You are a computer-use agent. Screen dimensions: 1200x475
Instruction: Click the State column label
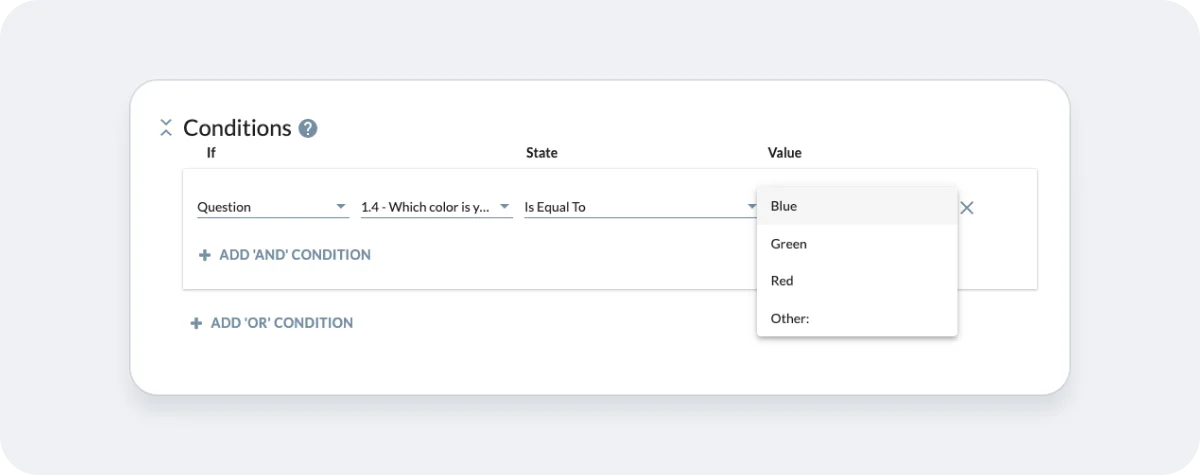click(x=542, y=153)
